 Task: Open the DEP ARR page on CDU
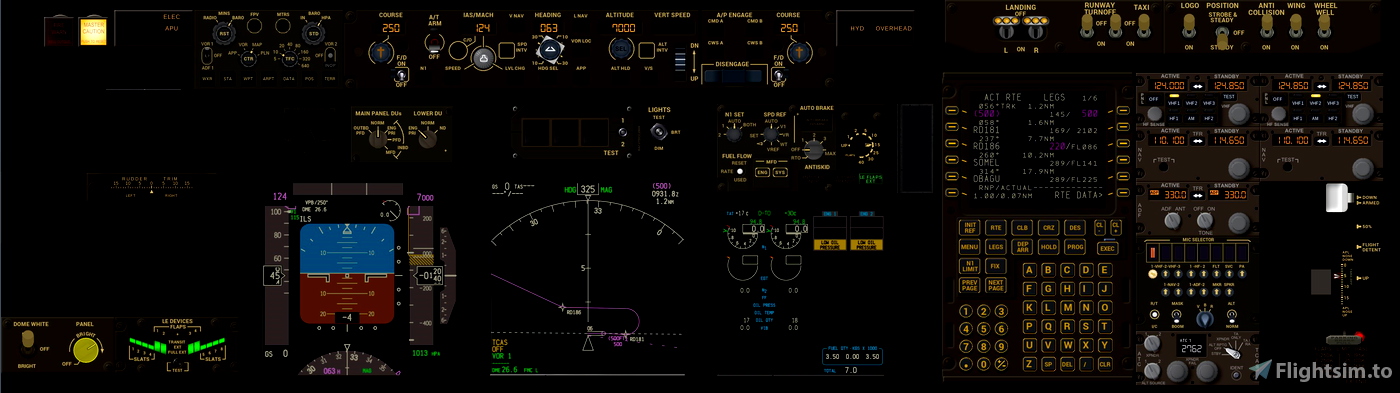[x=1022, y=246]
